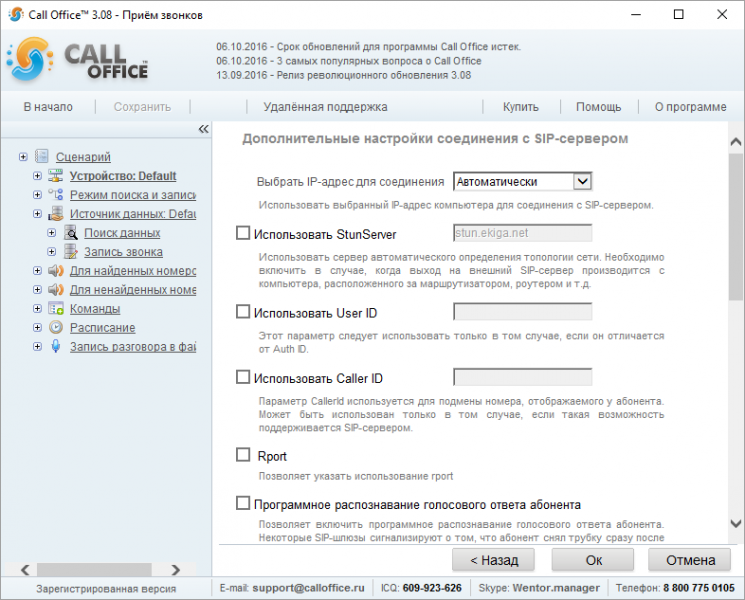Click the Skype Wentor.manager text
745x600 pixels.
[x=556, y=588]
